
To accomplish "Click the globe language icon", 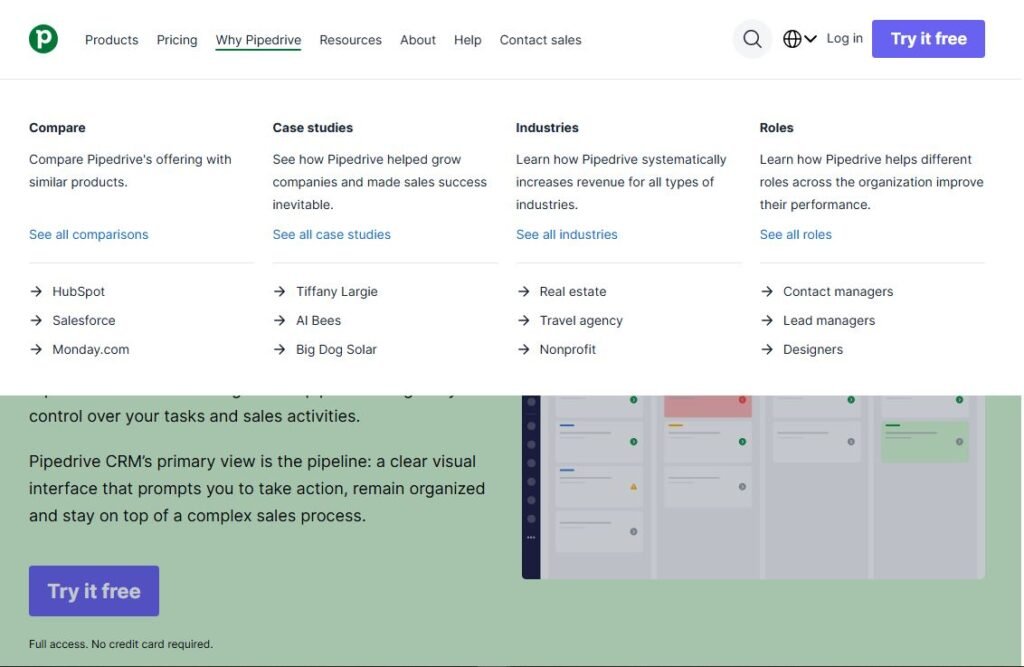I will pyautogui.click(x=791, y=38).
